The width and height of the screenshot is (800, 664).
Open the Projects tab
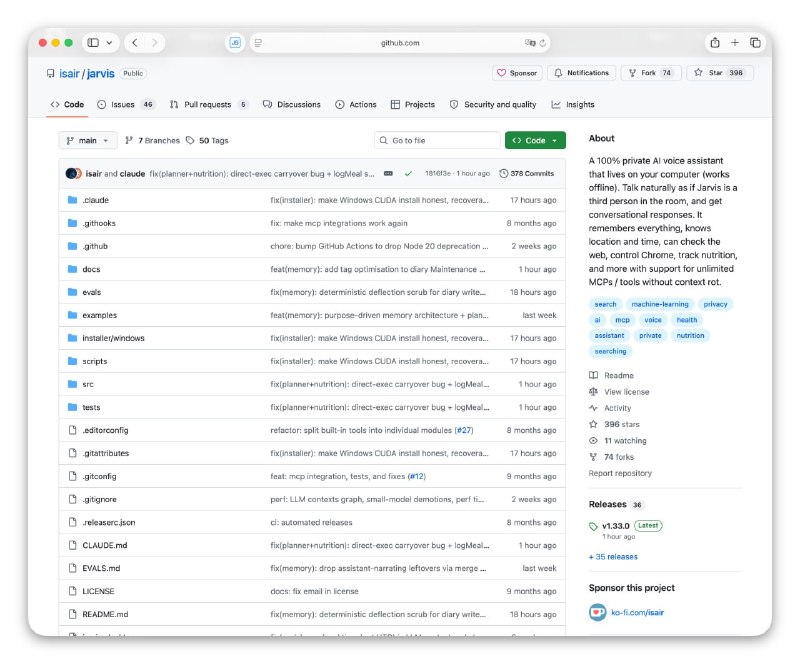pyautogui.click(x=413, y=105)
